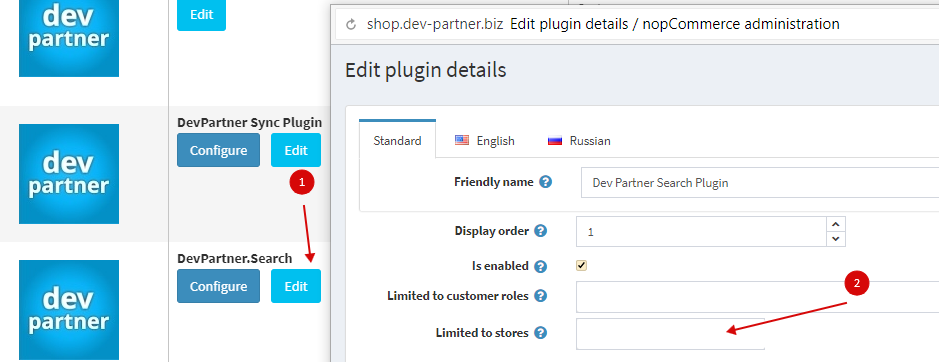This screenshot has width=939, height=362.
Task: Click the DevPartner.Search plugin logo thumbnail
Action: click(69, 310)
